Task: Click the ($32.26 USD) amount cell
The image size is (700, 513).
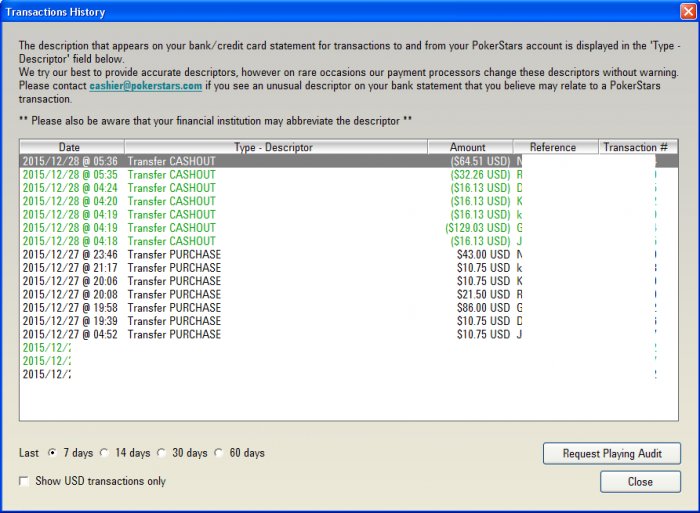Action: click(x=480, y=175)
